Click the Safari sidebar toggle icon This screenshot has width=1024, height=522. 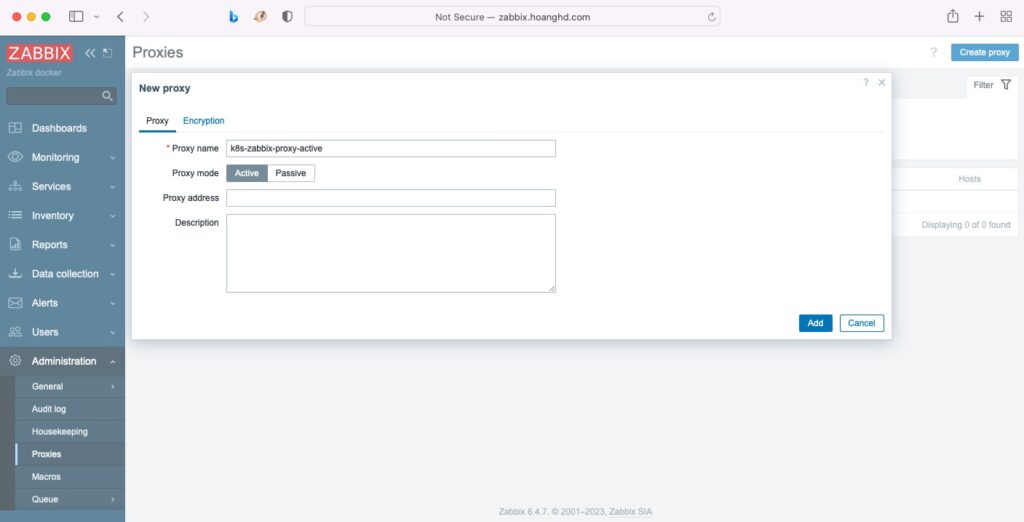pyautogui.click(x=76, y=17)
